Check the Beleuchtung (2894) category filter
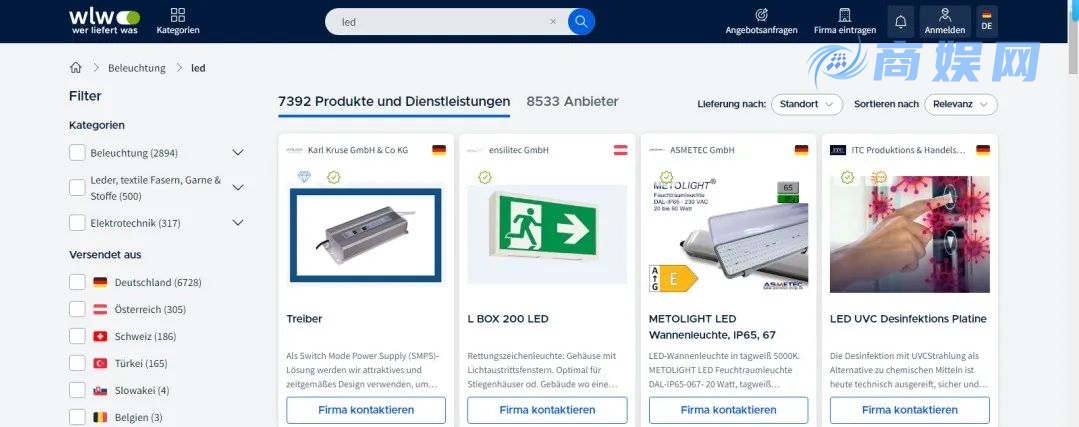1079x427 pixels. pyautogui.click(x=77, y=153)
